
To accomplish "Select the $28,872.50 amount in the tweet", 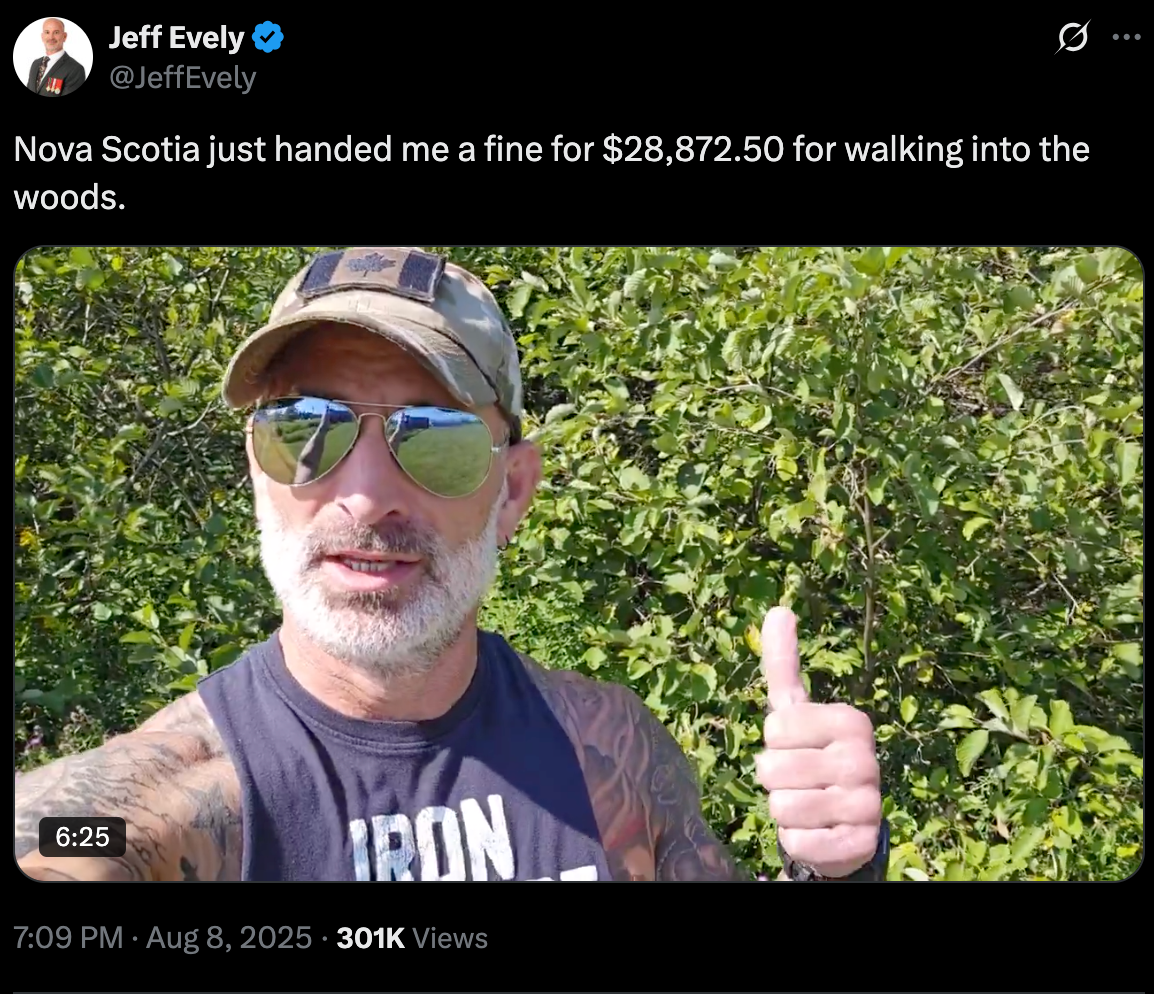I will tap(693, 149).
